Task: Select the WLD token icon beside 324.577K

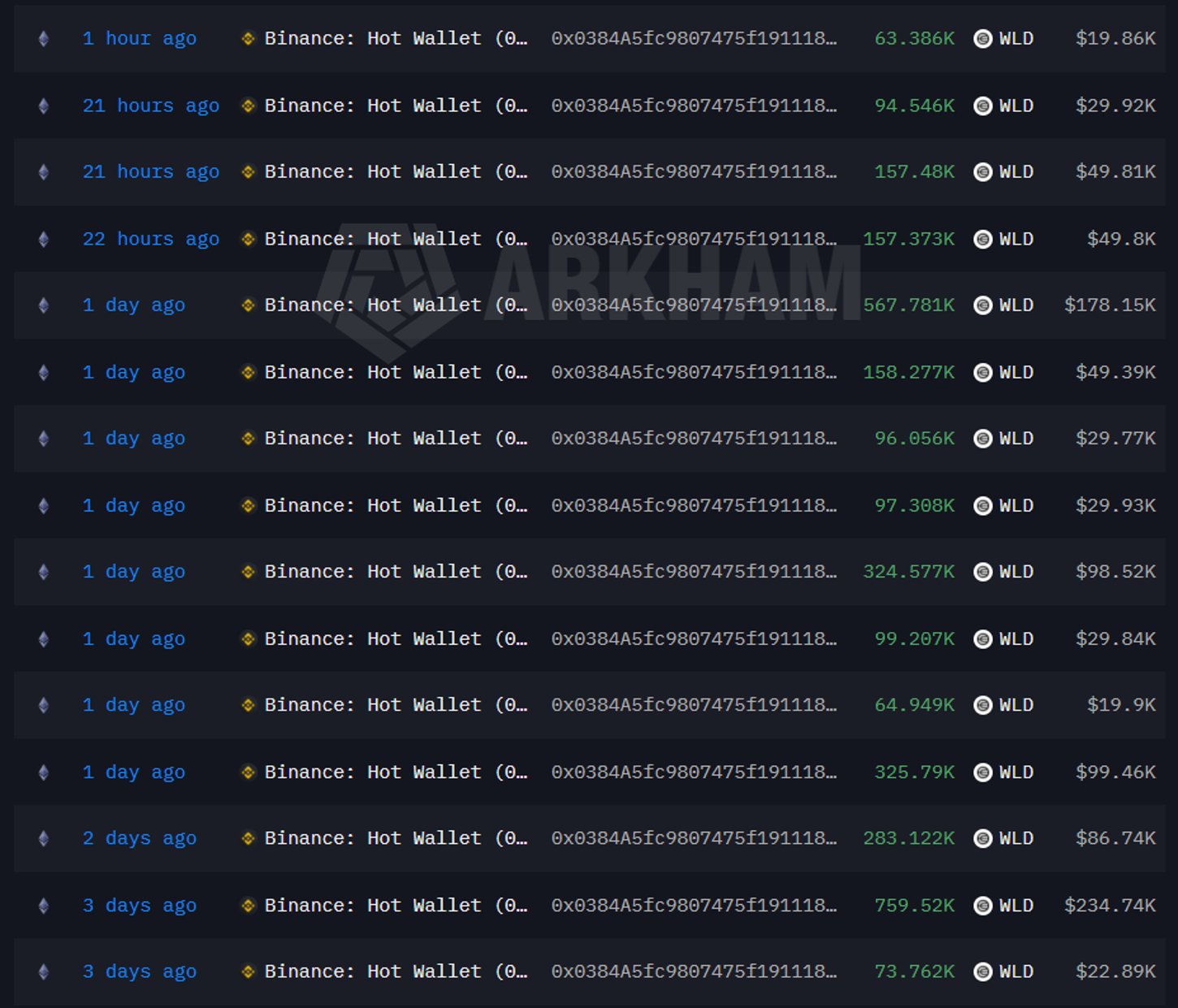Action: point(983,572)
